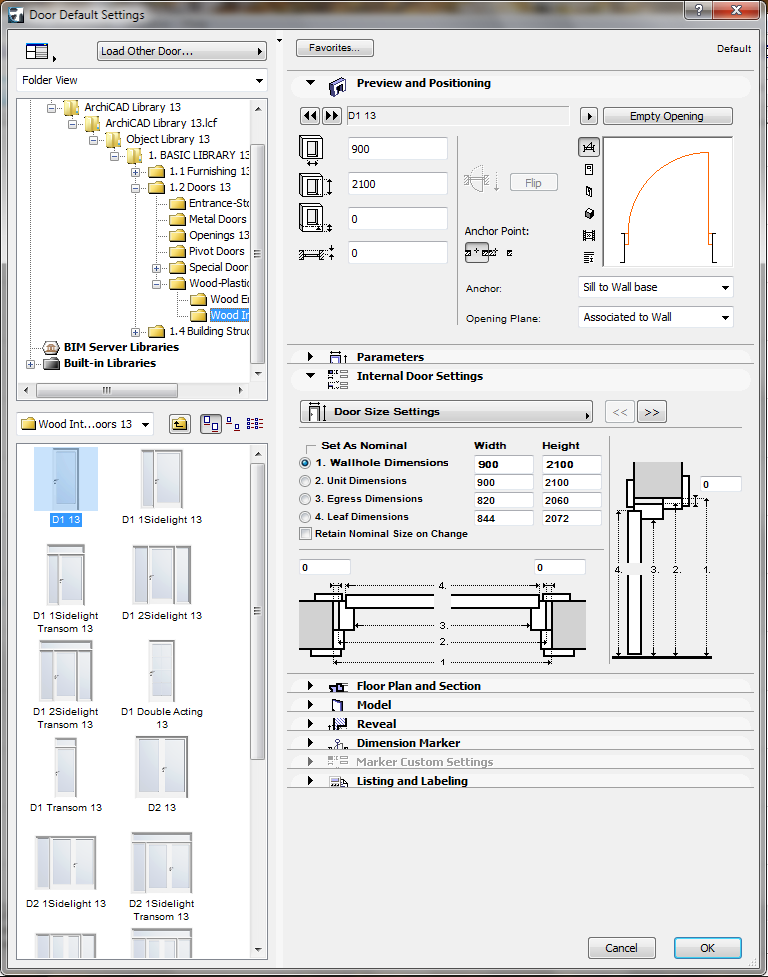This screenshot has width=768, height=977.
Task: Select the 2D floor plan preview icon
Action: (589, 147)
